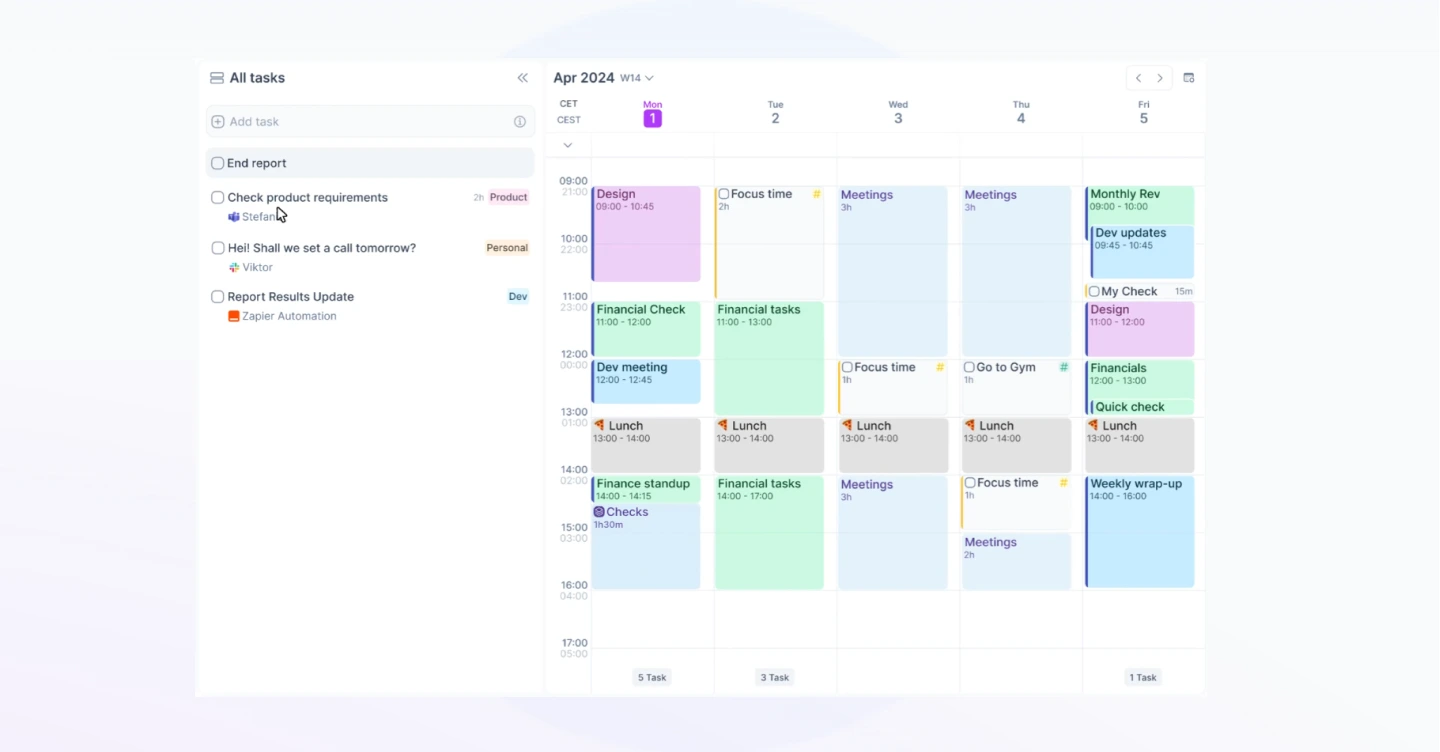
Task: Click hashtag icon on Go to Gym
Action: click(x=1064, y=368)
